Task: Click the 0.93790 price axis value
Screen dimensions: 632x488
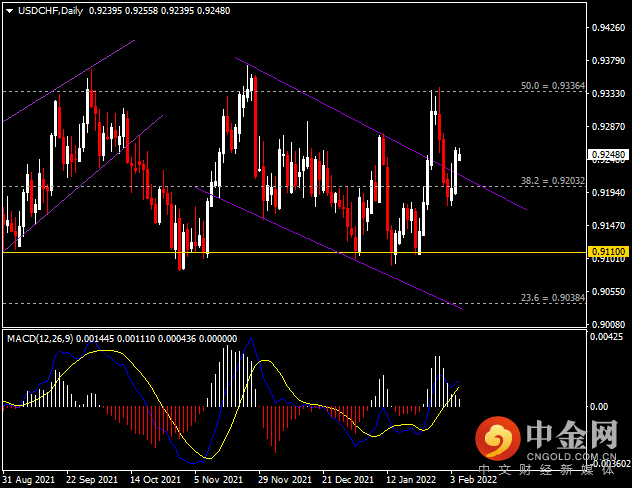Action: (x=608, y=60)
